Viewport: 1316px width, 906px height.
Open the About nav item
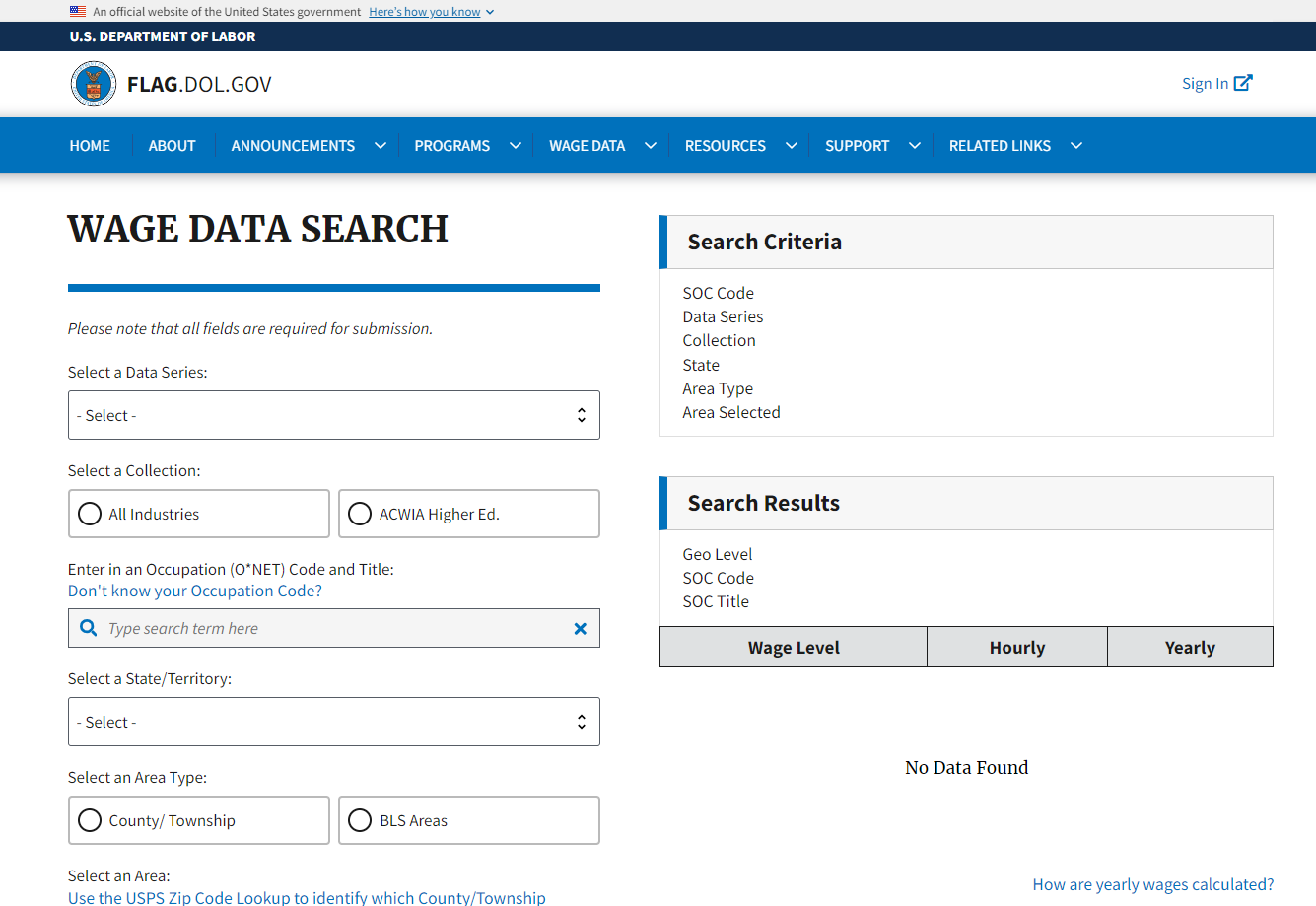point(173,146)
